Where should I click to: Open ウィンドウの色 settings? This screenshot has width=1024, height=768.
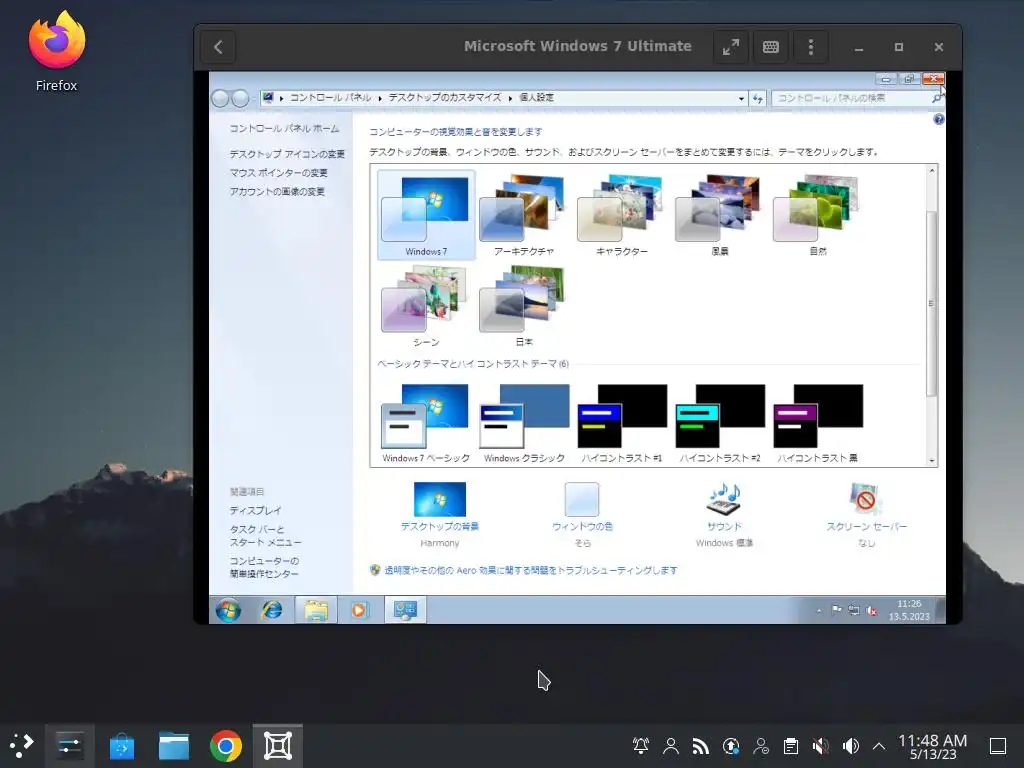pos(582,500)
